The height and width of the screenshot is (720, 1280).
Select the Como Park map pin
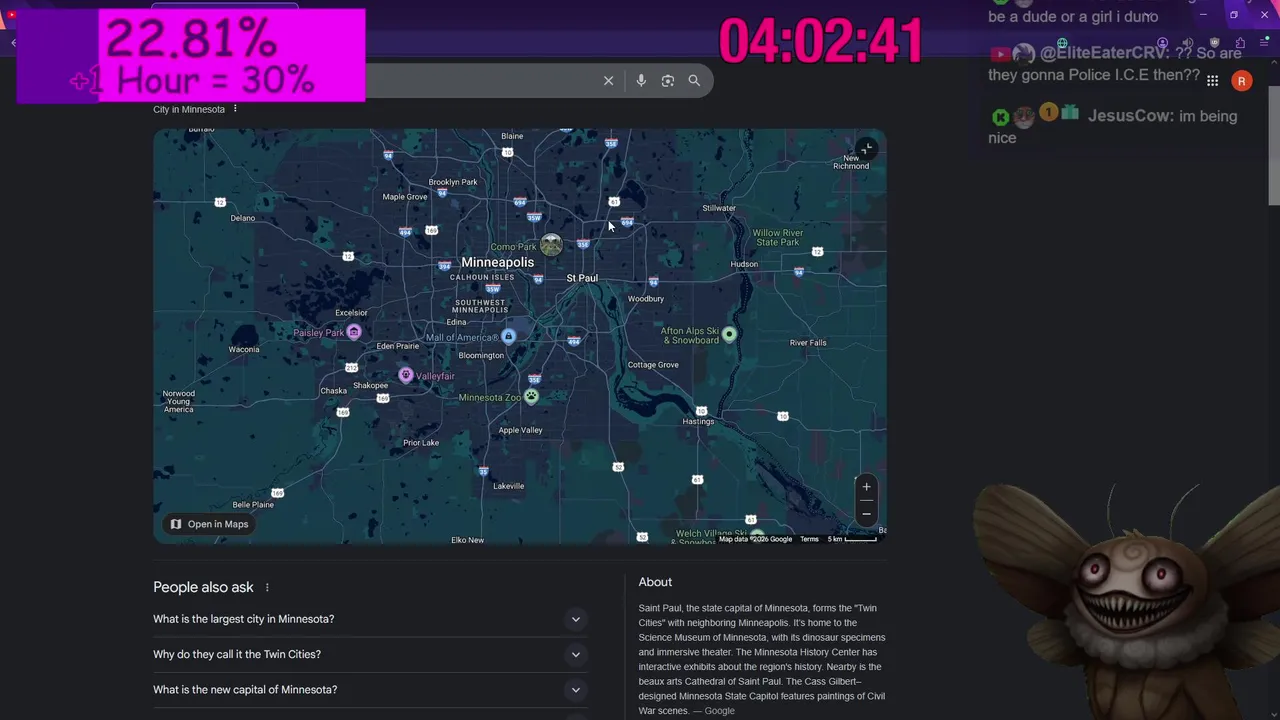point(550,245)
